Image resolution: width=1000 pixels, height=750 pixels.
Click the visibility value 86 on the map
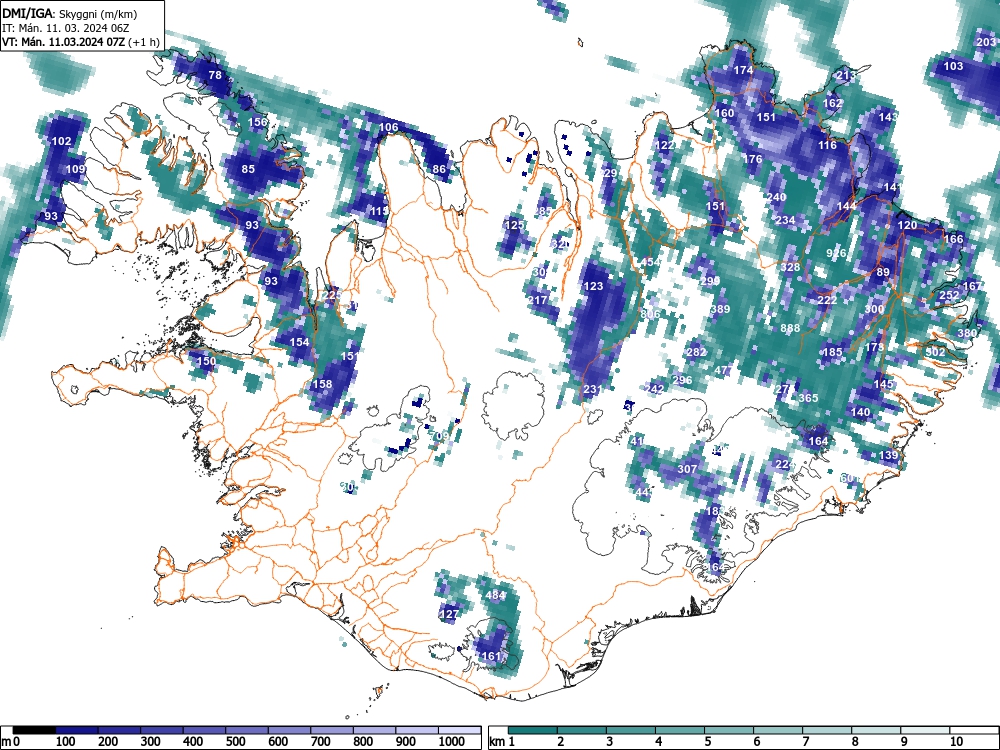tap(439, 170)
